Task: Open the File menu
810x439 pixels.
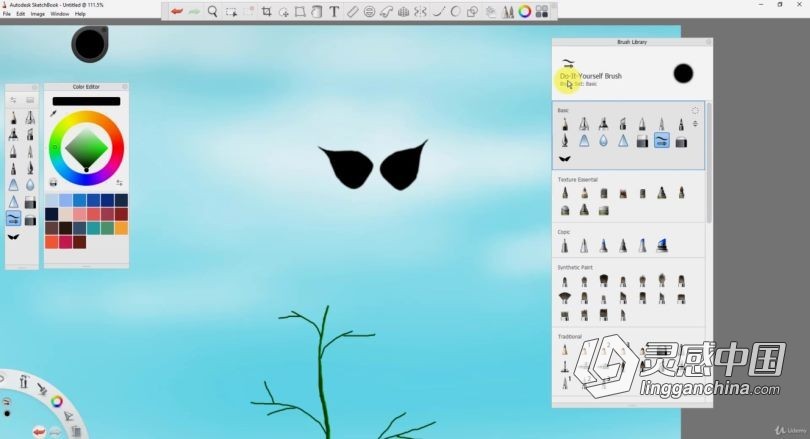Action: pos(7,14)
